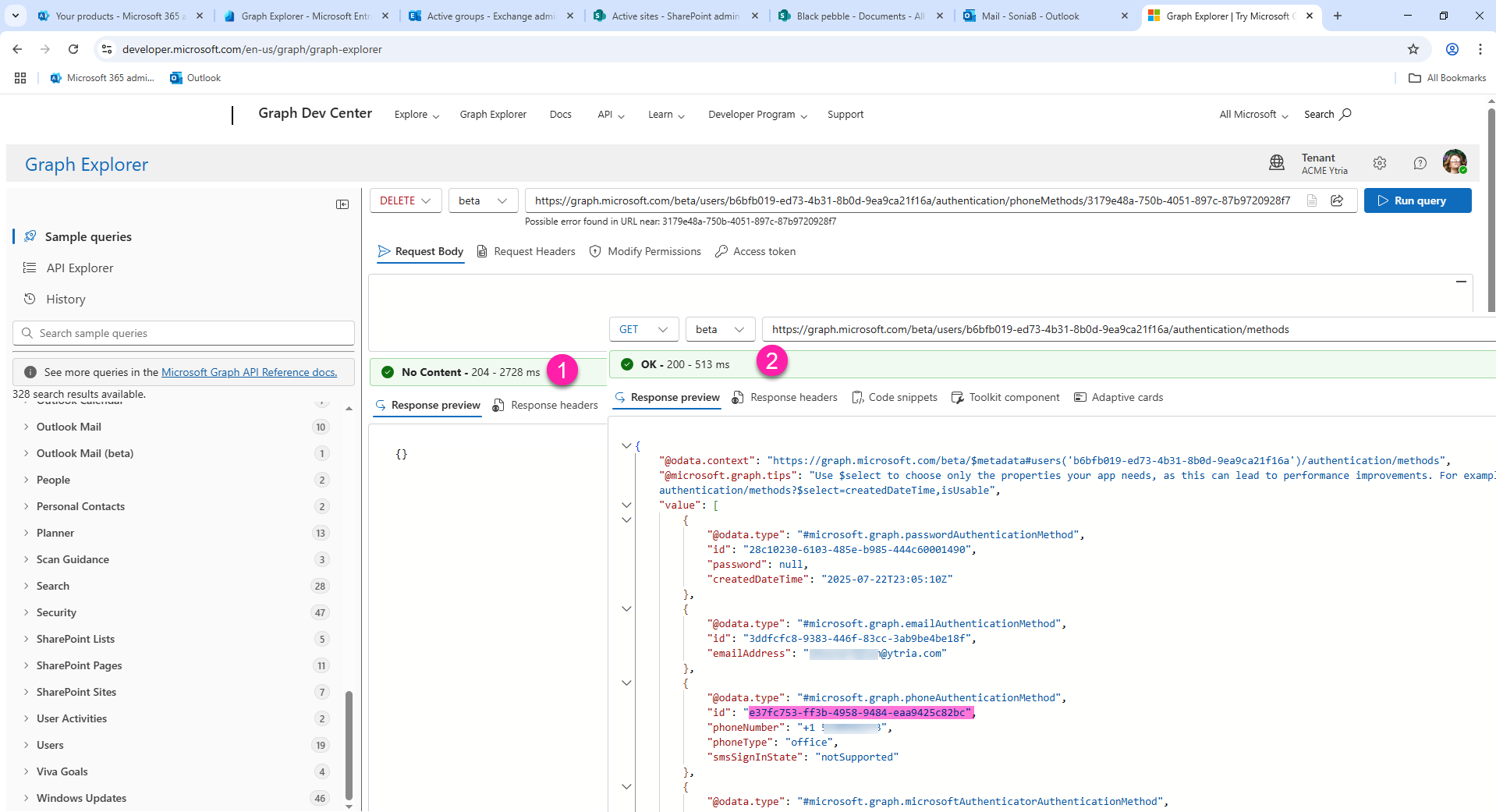1496x812 pixels.
Task: Expand the Explore menu
Action: (x=417, y=115)
